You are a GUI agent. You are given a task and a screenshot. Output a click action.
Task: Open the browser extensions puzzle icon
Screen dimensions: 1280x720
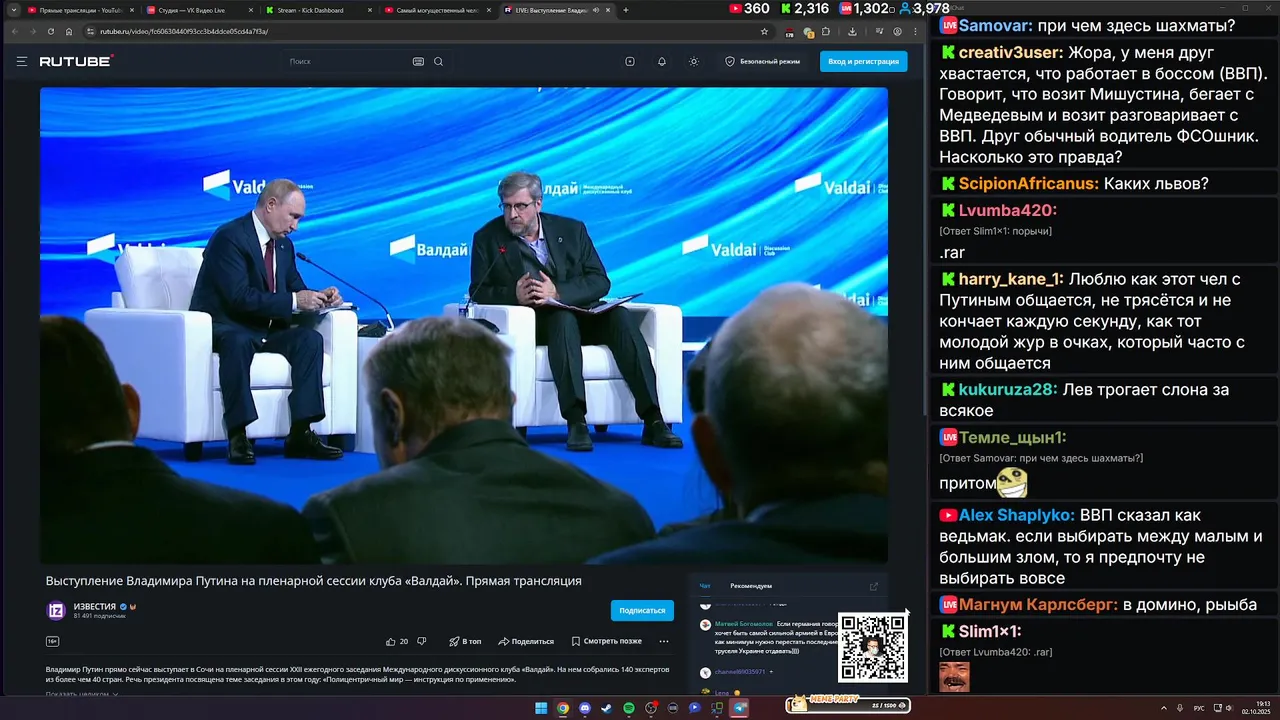pos(827,31)
